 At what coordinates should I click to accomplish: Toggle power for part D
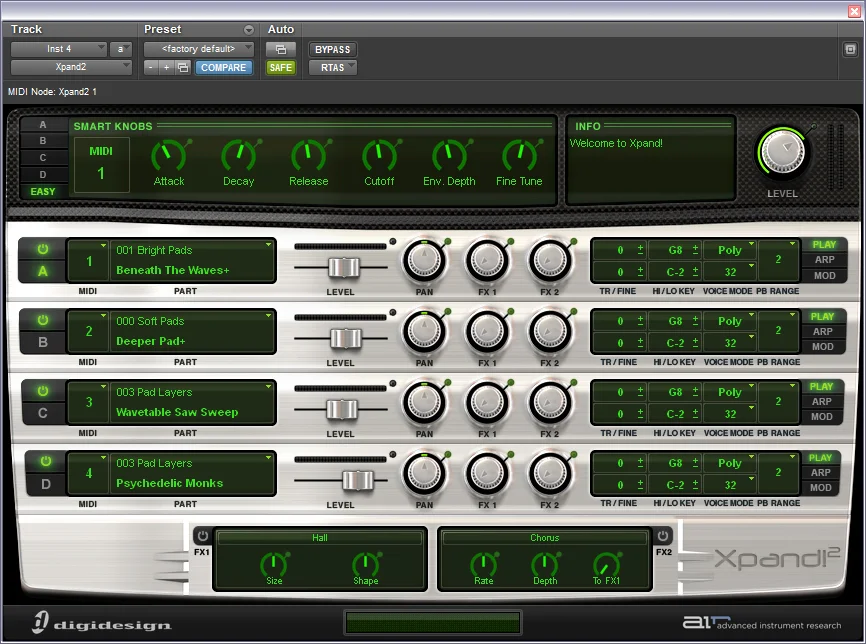[46, 461]
